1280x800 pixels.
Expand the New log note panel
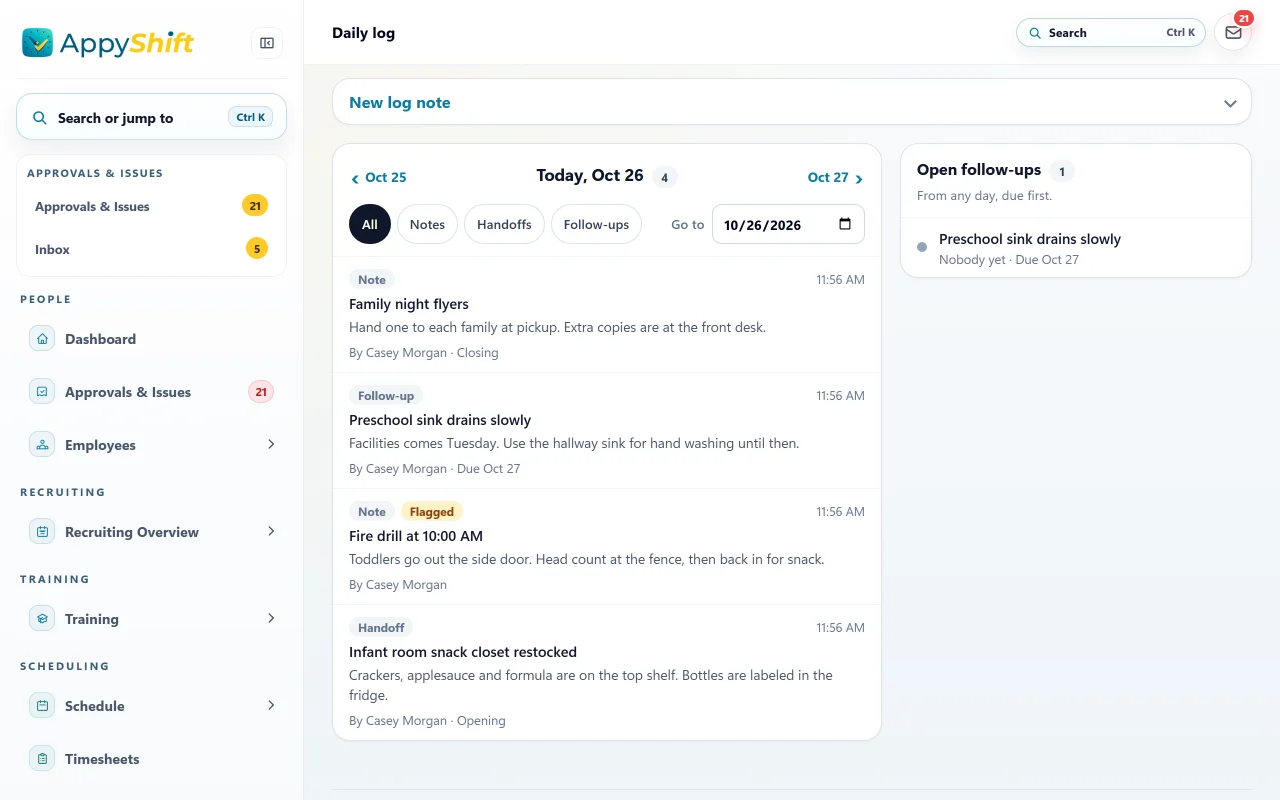tap(792, 102)
